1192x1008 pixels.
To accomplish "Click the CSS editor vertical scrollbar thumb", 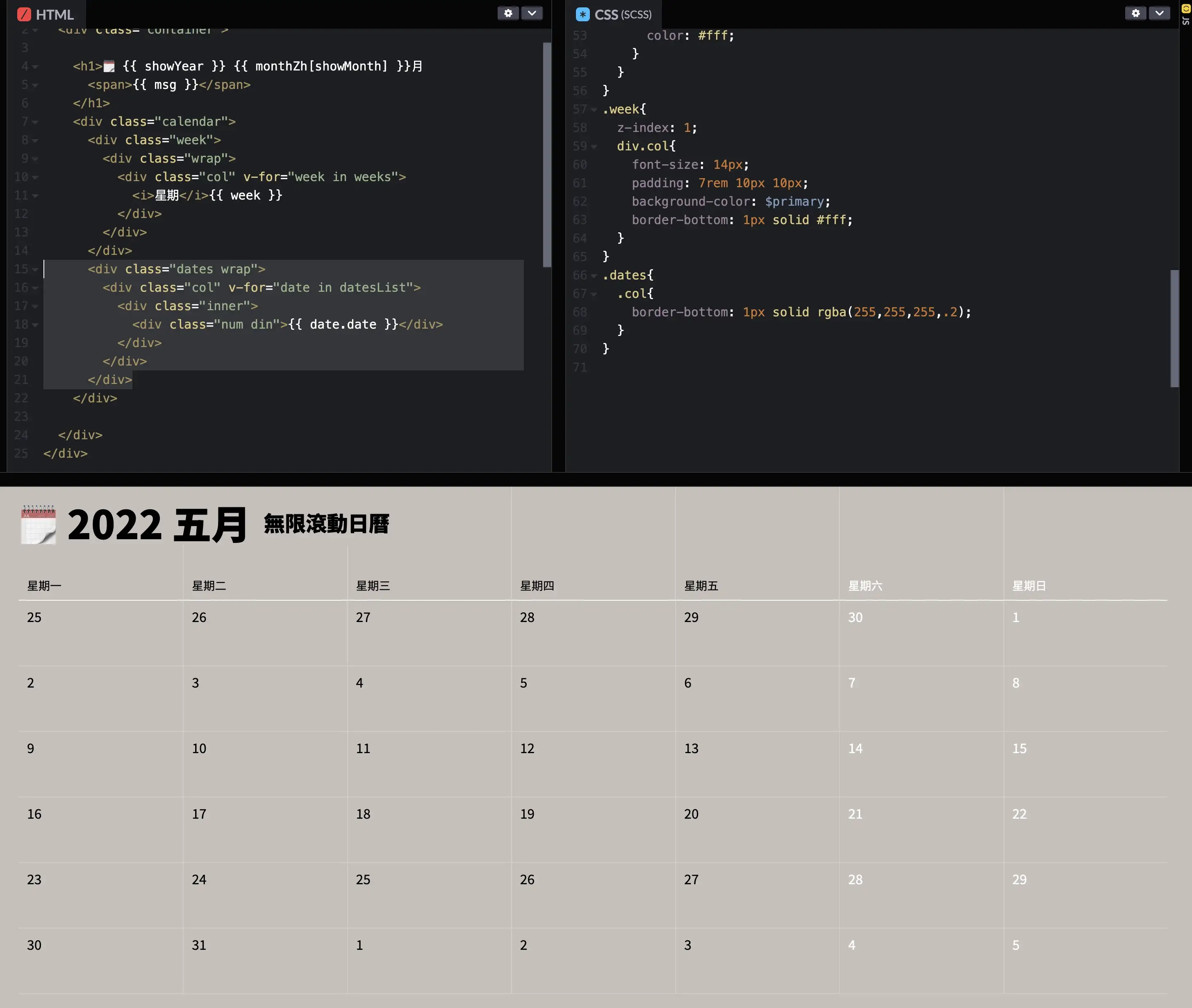I will [x=1174, y=329].
